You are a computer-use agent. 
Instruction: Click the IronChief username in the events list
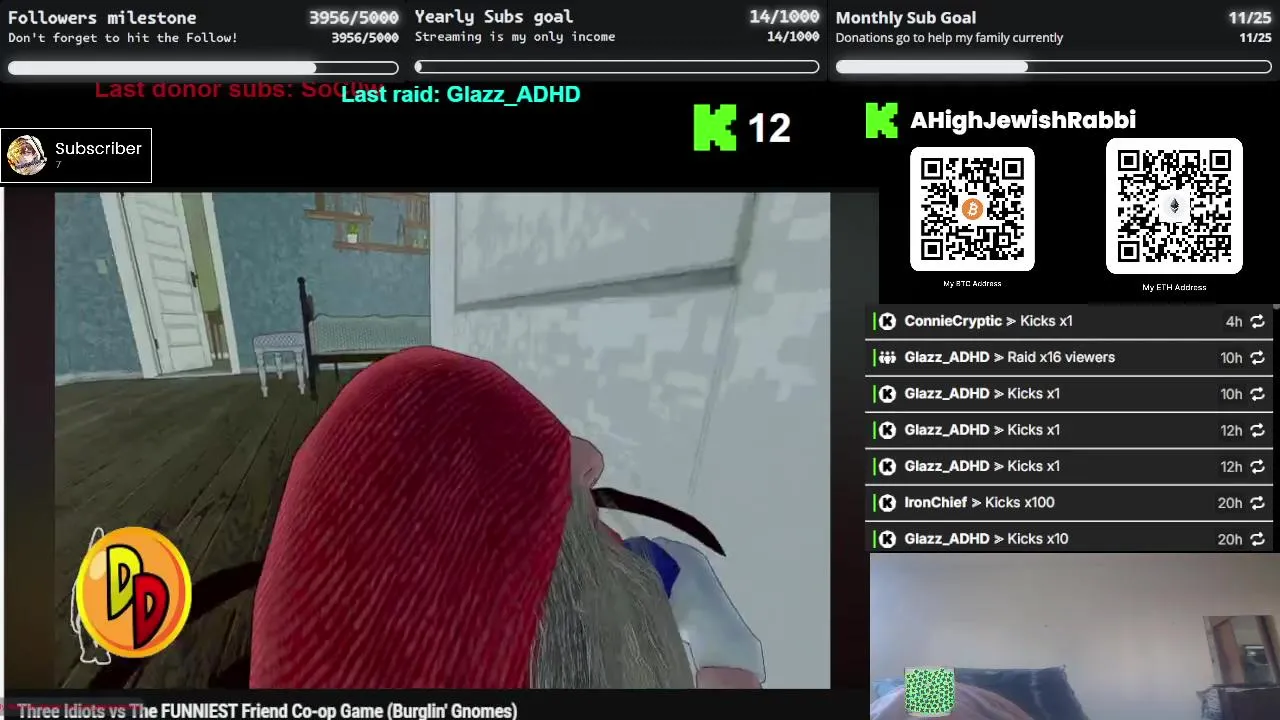tap(936, 503)
